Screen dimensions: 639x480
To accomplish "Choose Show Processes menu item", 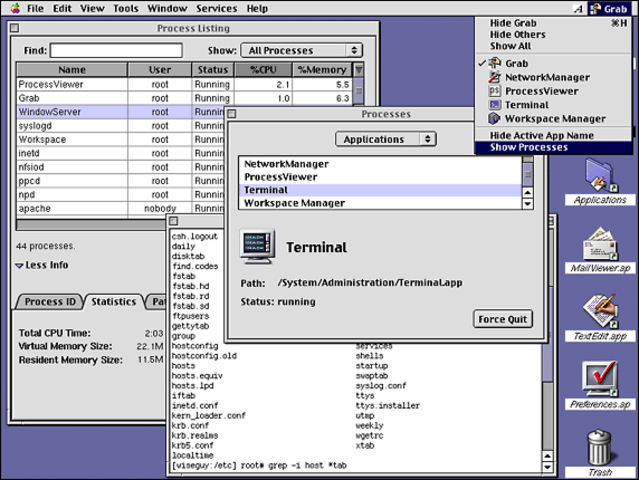I will pos(553,147).
